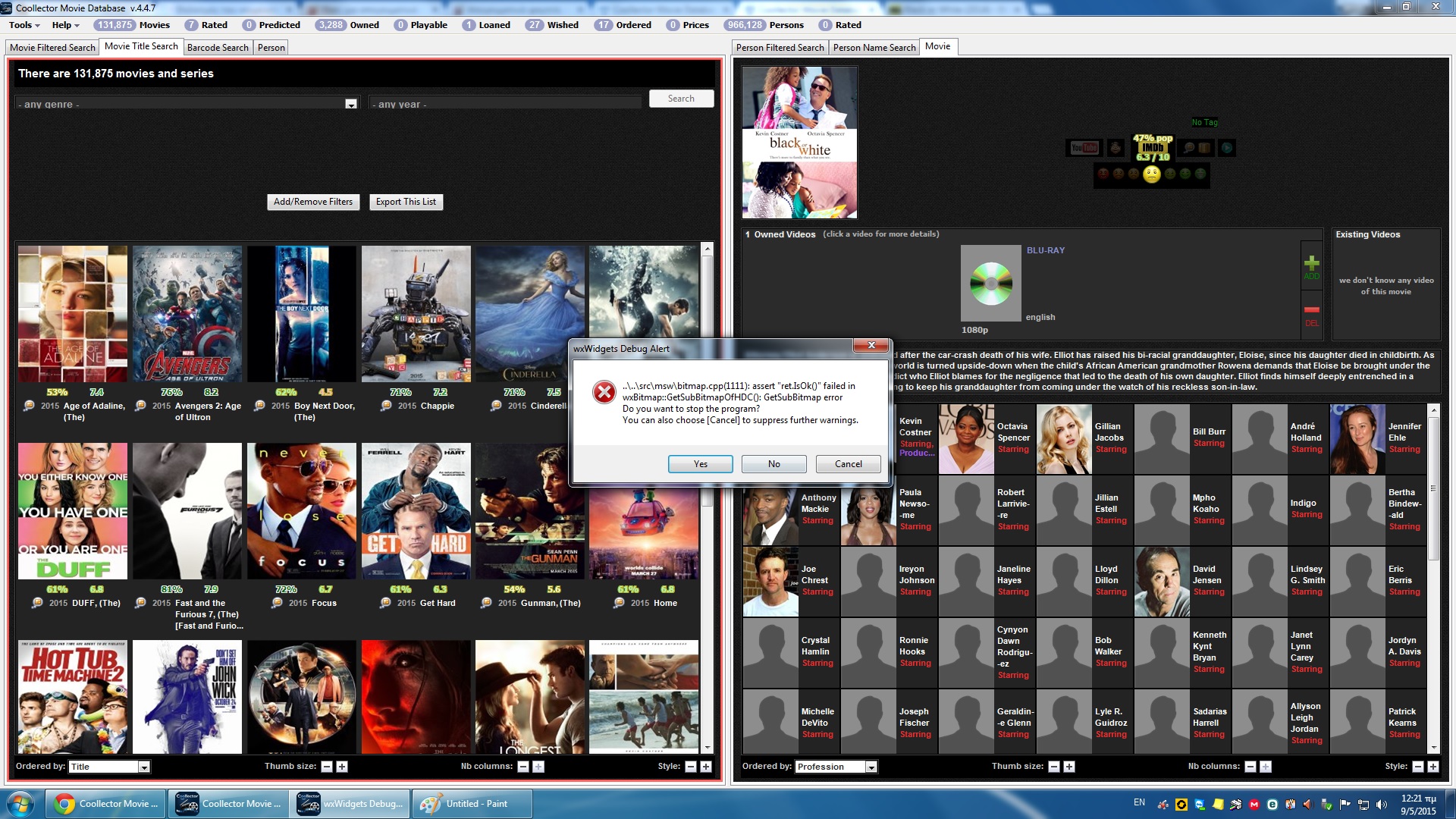The image size is (1456, 819).
Task: Click the Search button
Action: [x=681, y=99]
